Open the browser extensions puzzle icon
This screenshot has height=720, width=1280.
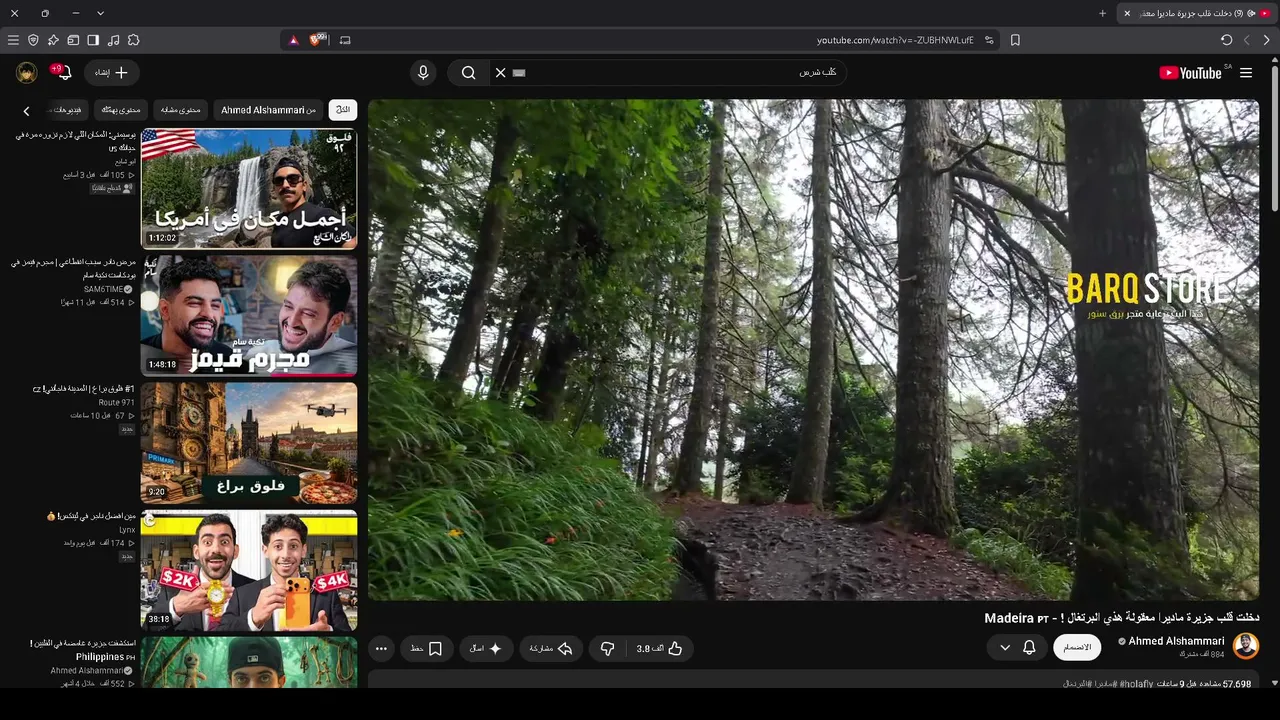[133, 40]
